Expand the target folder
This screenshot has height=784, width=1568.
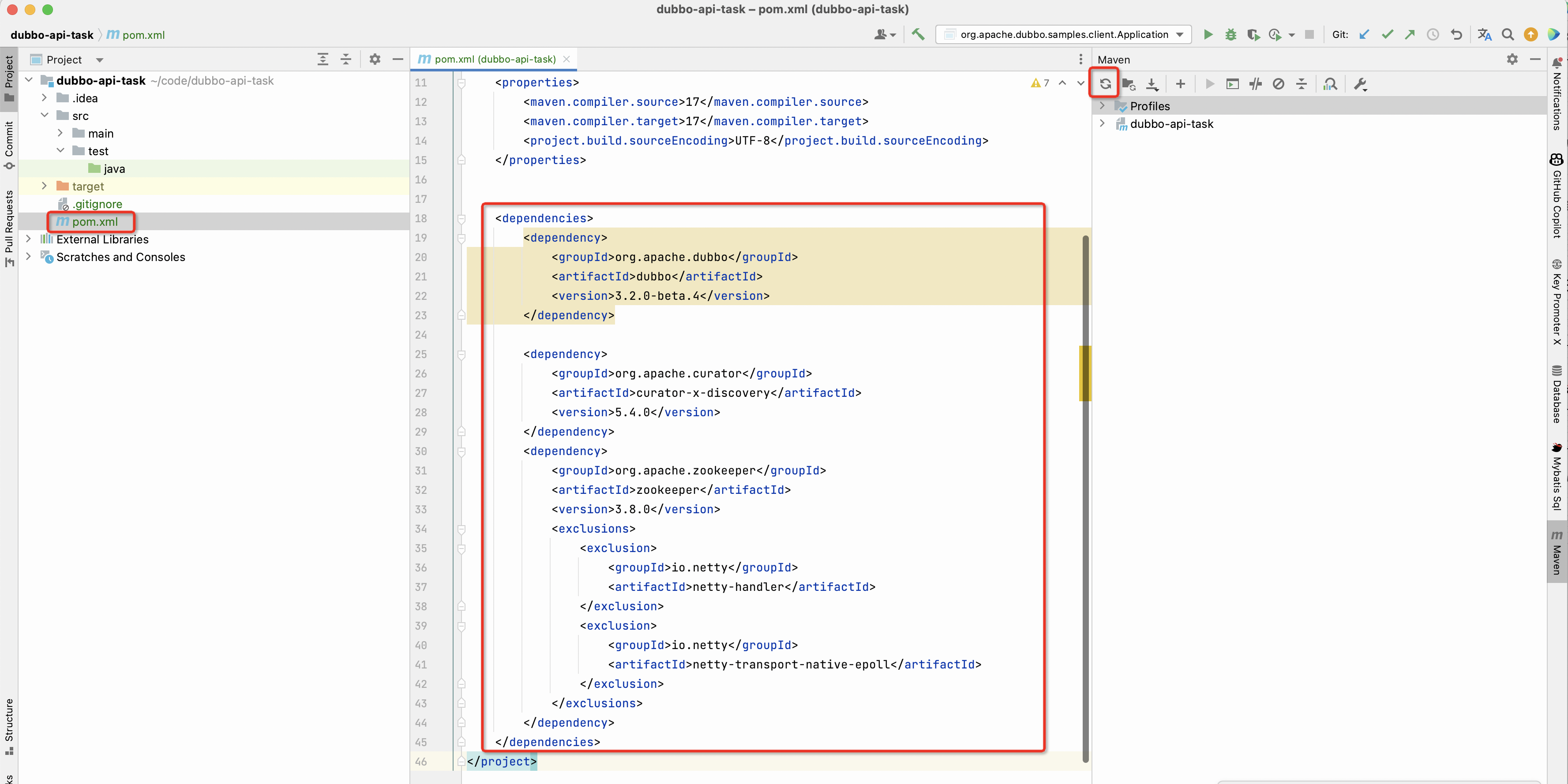click(x=44, y=186)
